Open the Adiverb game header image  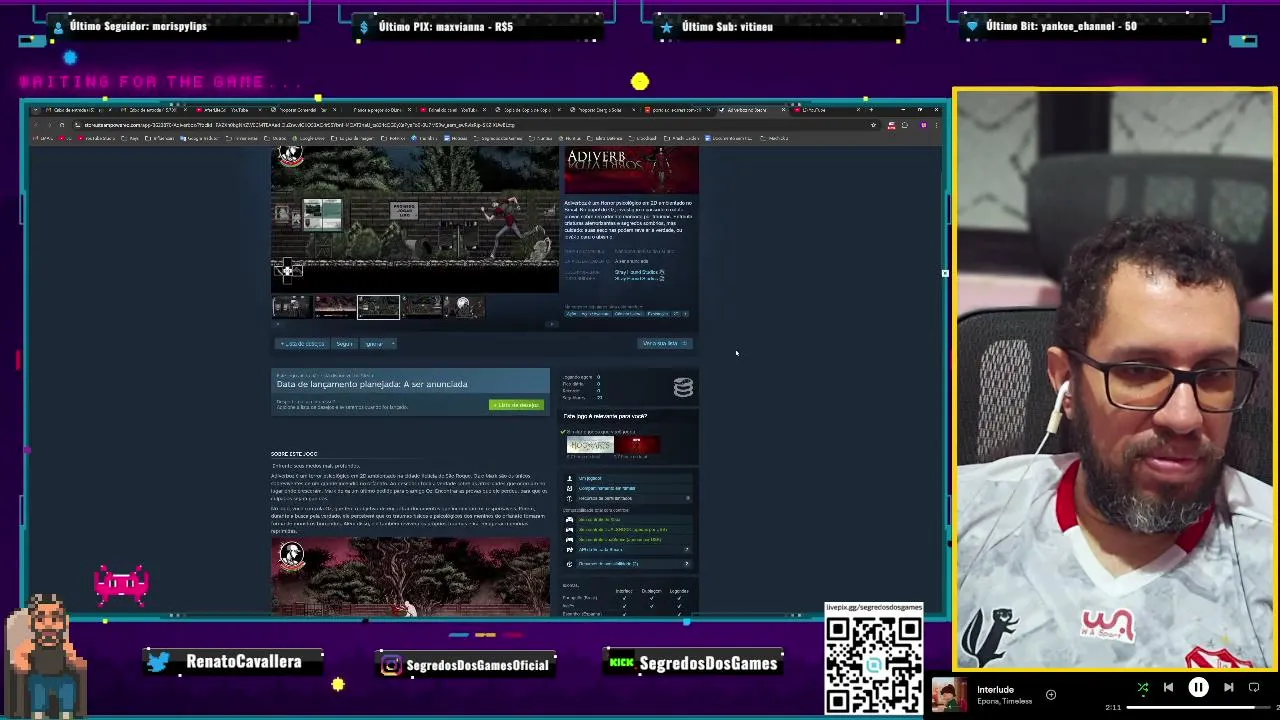click(x=631, y=170)
